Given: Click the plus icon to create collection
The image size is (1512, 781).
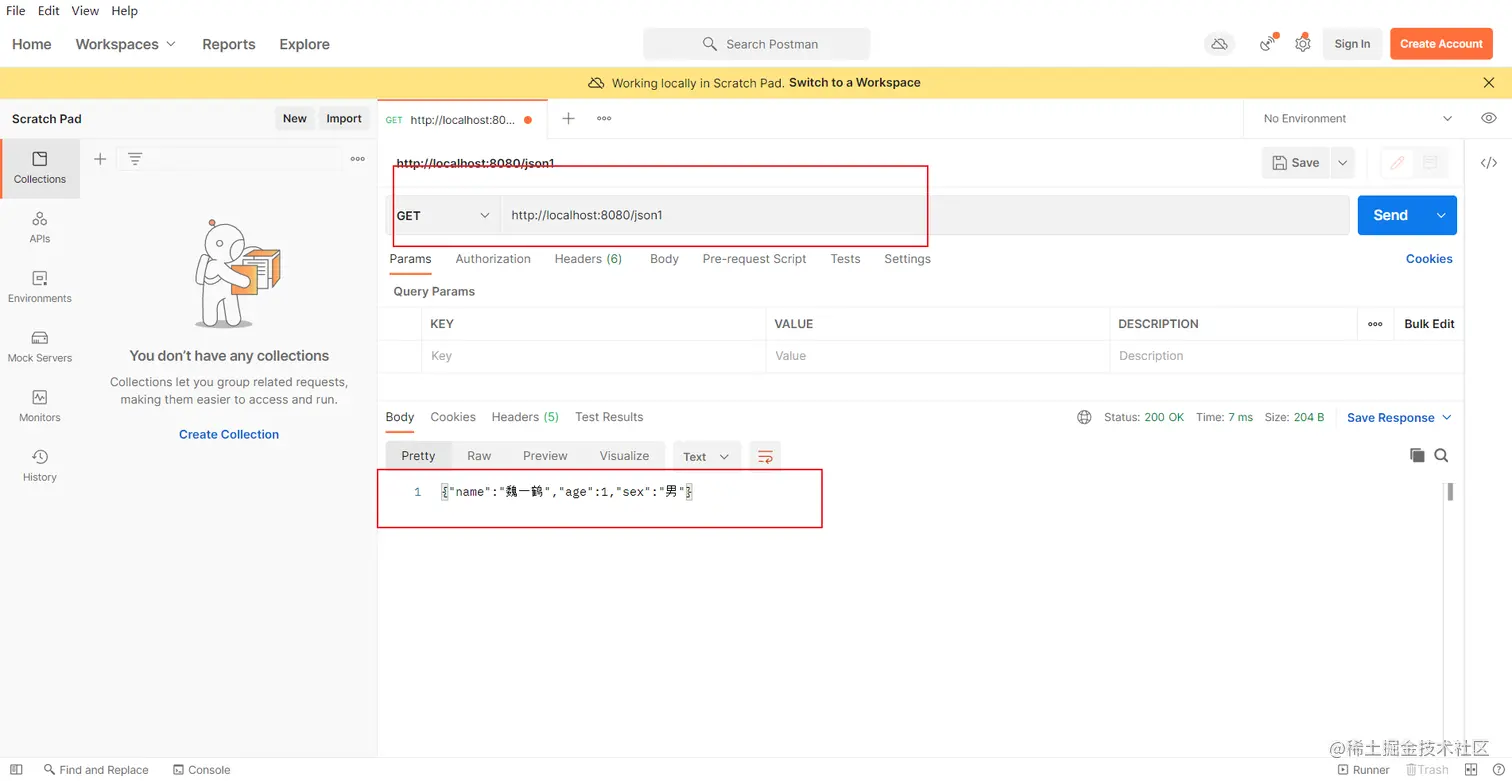Looking at the screenshot, I should click(100, 159).
